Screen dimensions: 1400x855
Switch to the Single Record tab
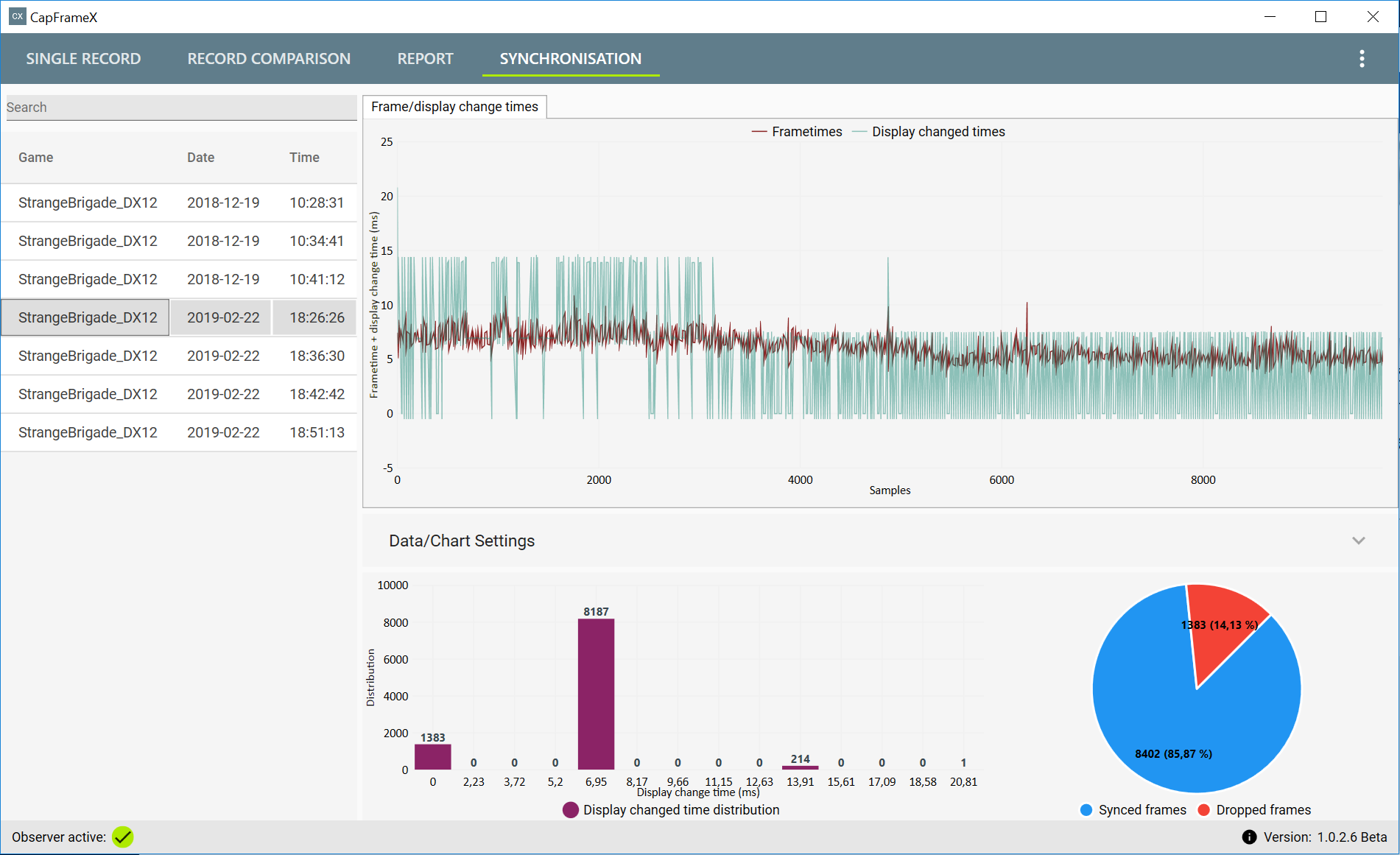83,59
